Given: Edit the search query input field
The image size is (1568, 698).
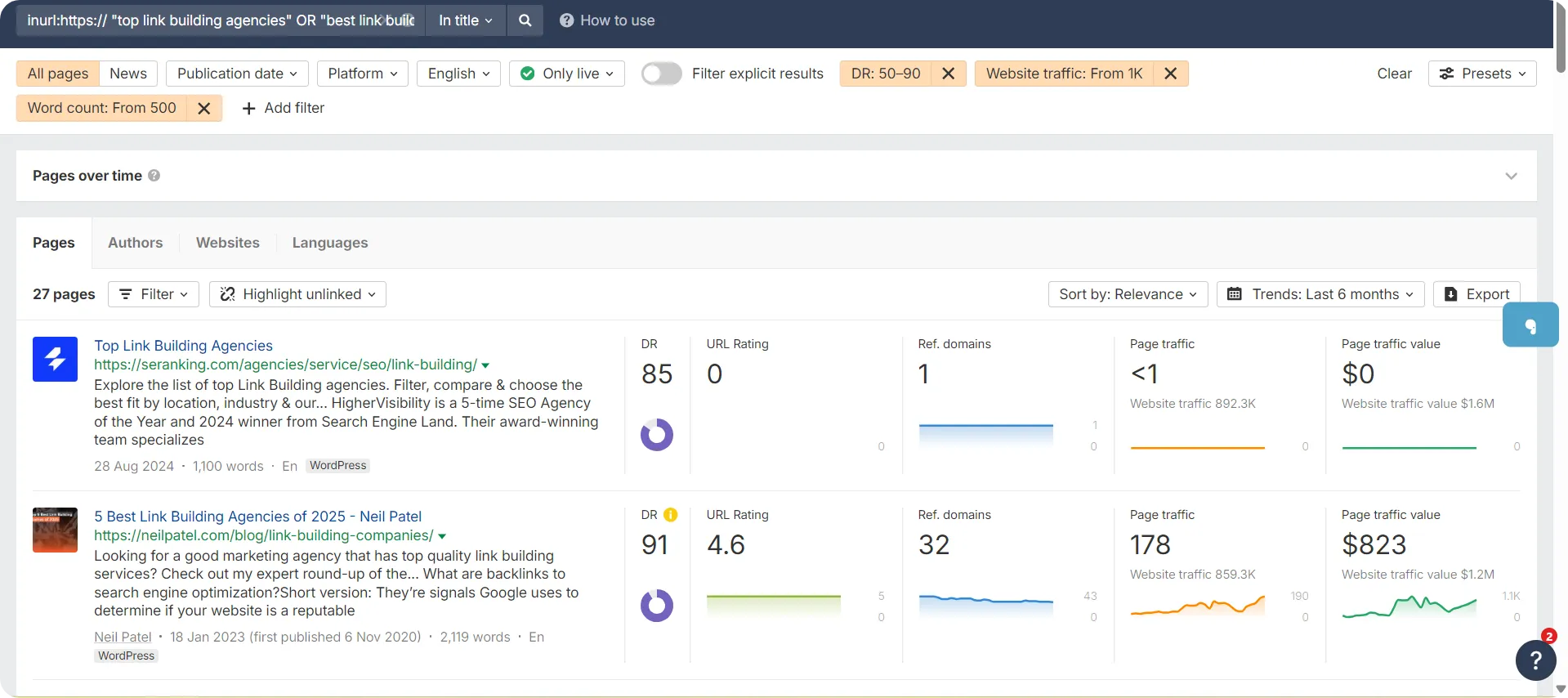Looking at the screenshot, I should click(x=221, y=20).
